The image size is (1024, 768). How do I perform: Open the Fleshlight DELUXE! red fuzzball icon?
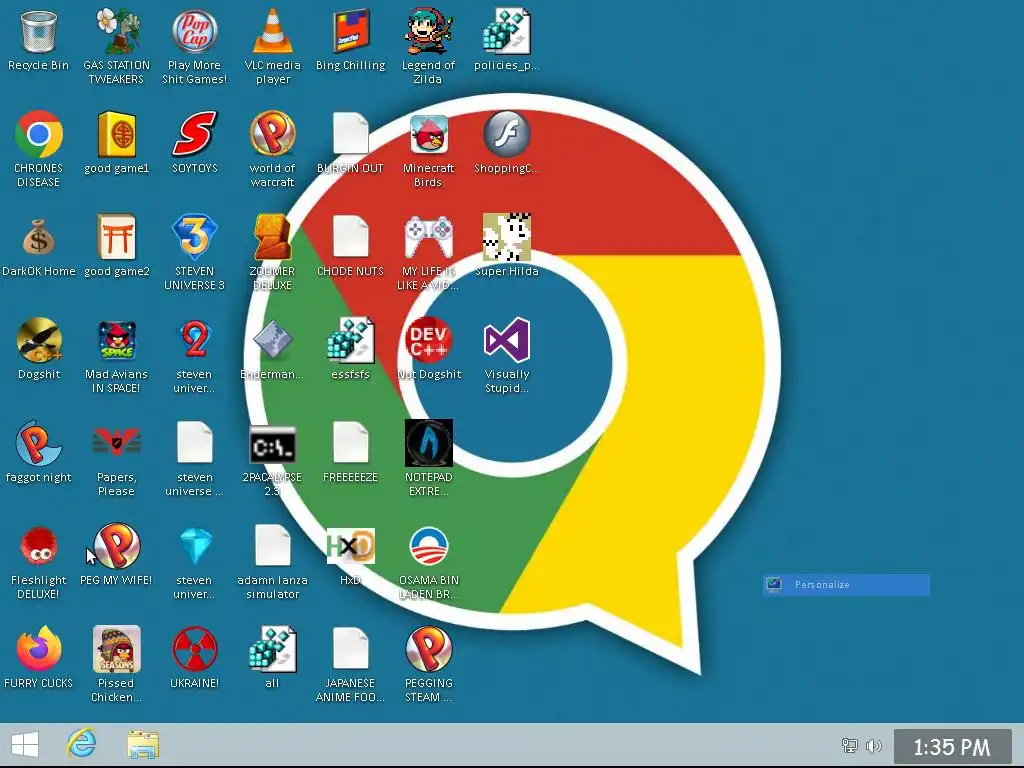click(39, 546)
